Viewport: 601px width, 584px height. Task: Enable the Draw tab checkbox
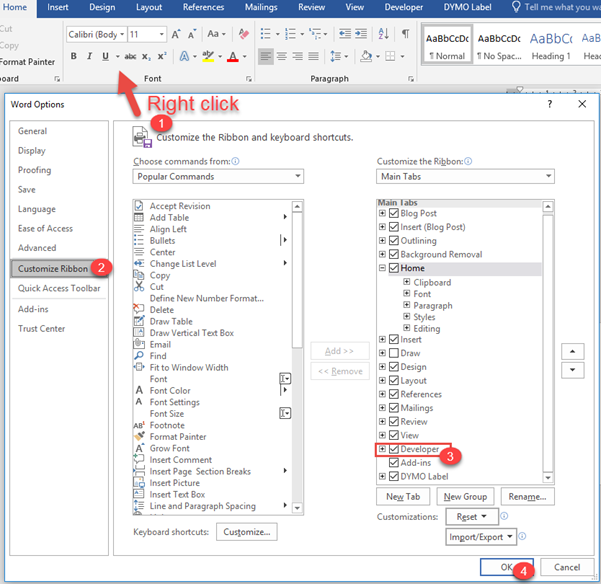coord(394,353)
